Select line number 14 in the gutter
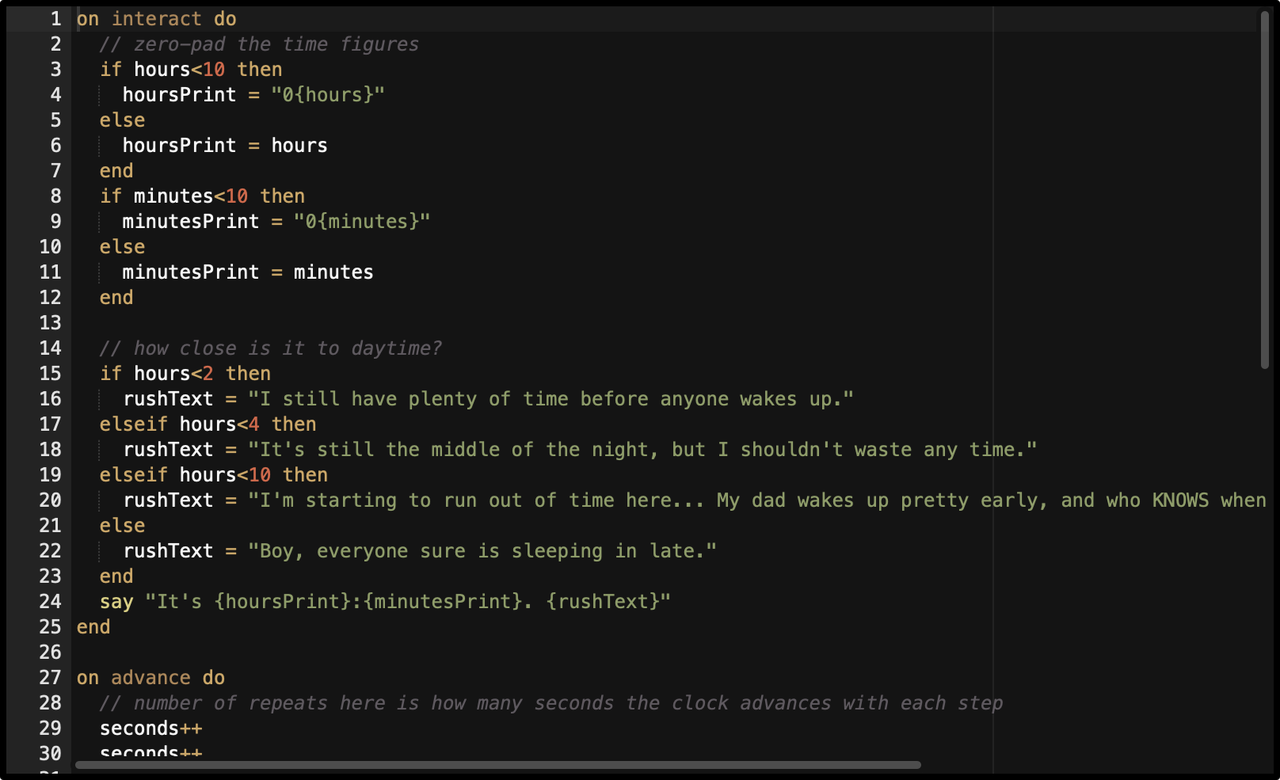1280x780 pixels. (x=50, y=348)
